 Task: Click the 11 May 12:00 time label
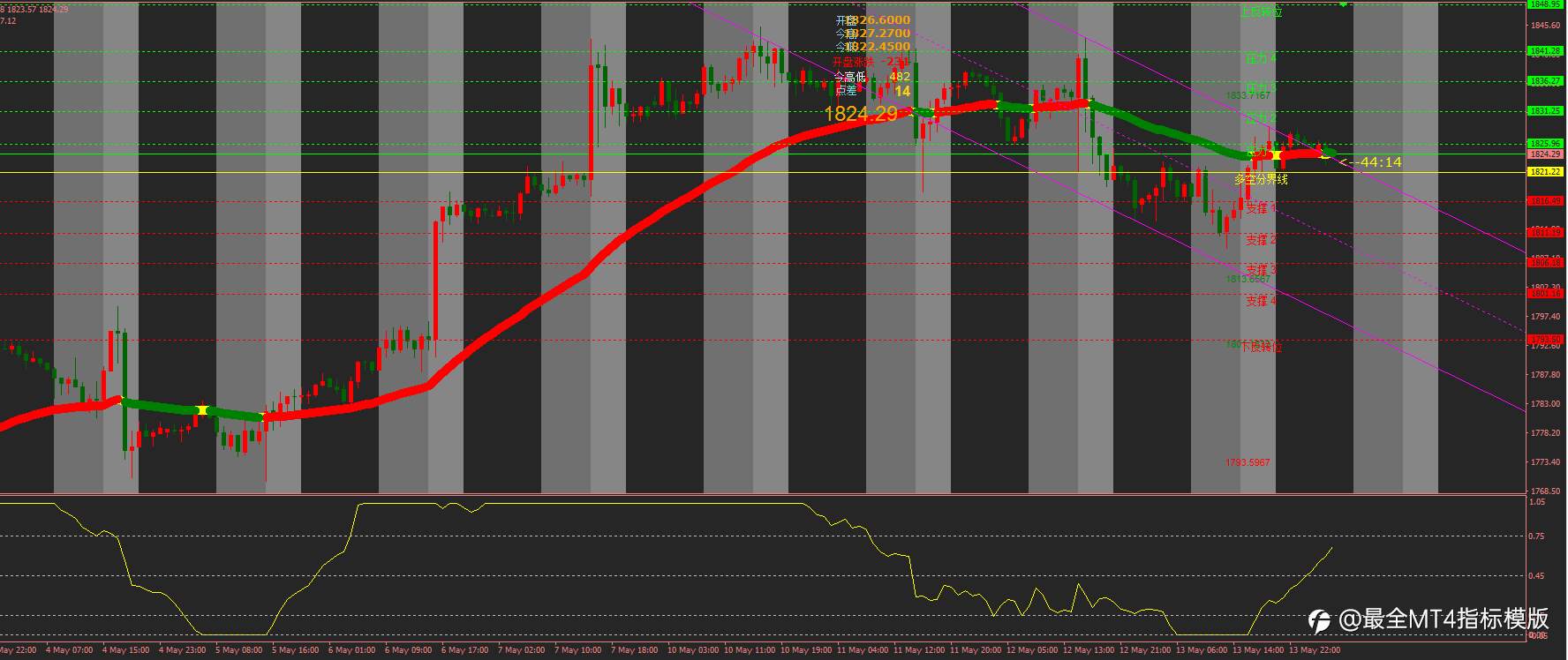pos(919,650)
